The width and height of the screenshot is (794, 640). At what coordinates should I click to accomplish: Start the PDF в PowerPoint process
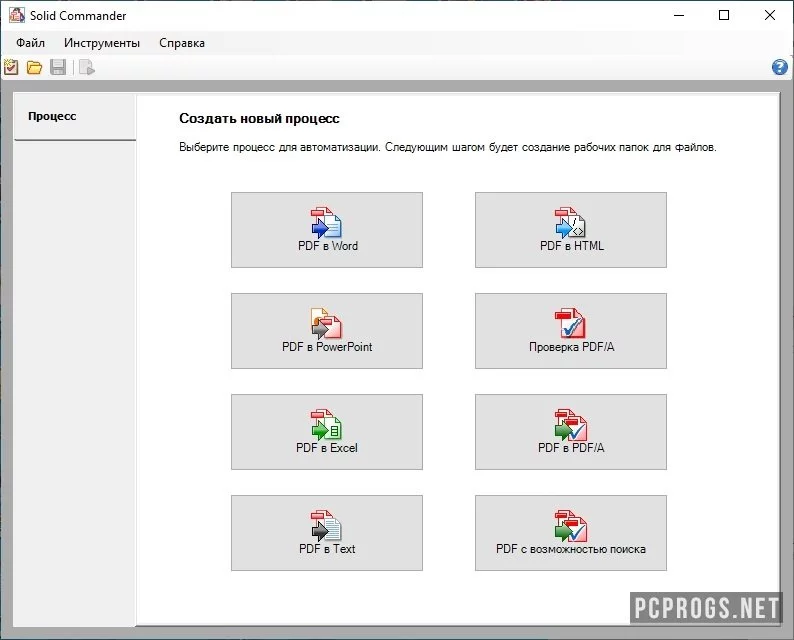327,331
